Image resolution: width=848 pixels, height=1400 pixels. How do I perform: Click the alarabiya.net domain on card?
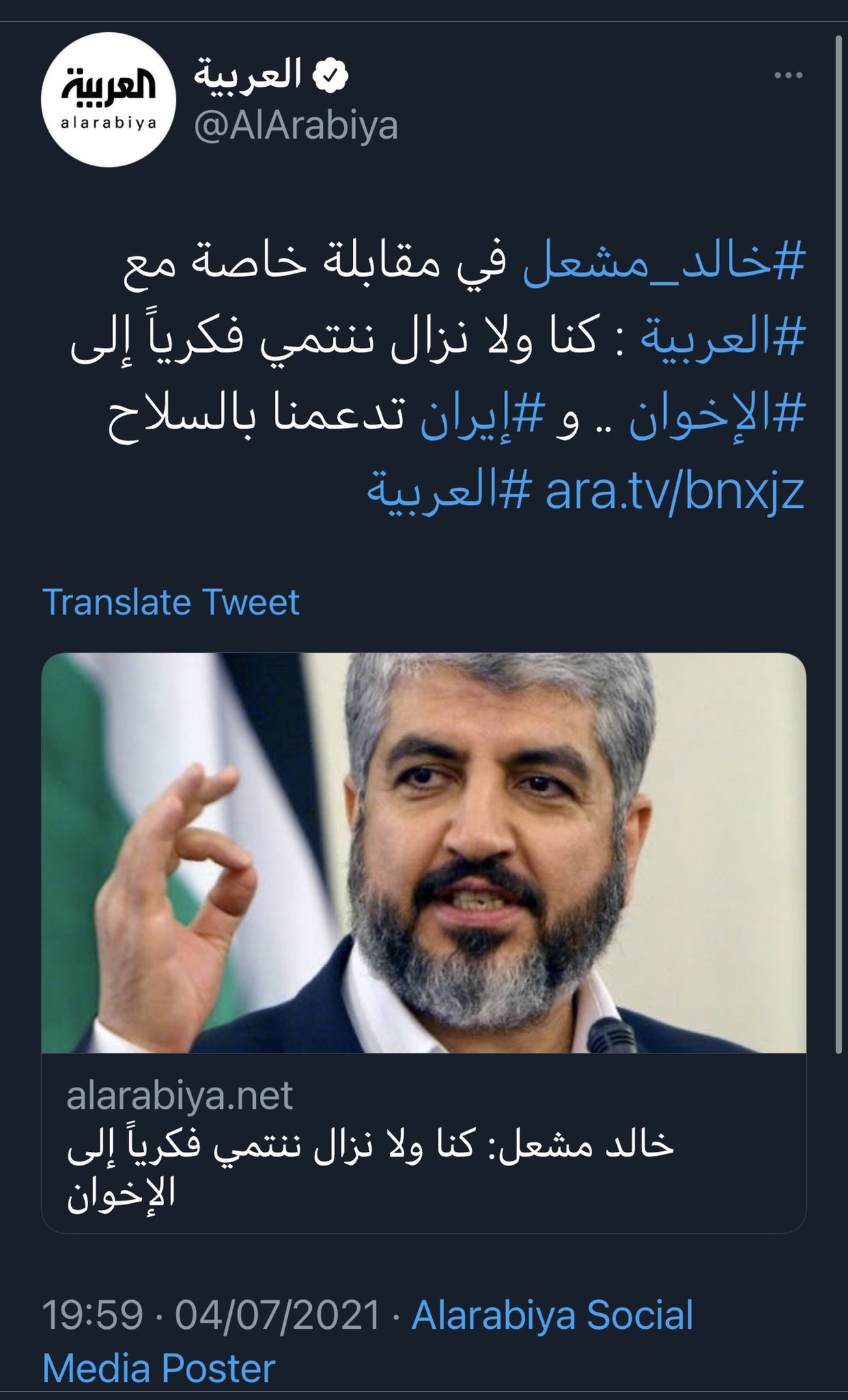point(179,1095)
